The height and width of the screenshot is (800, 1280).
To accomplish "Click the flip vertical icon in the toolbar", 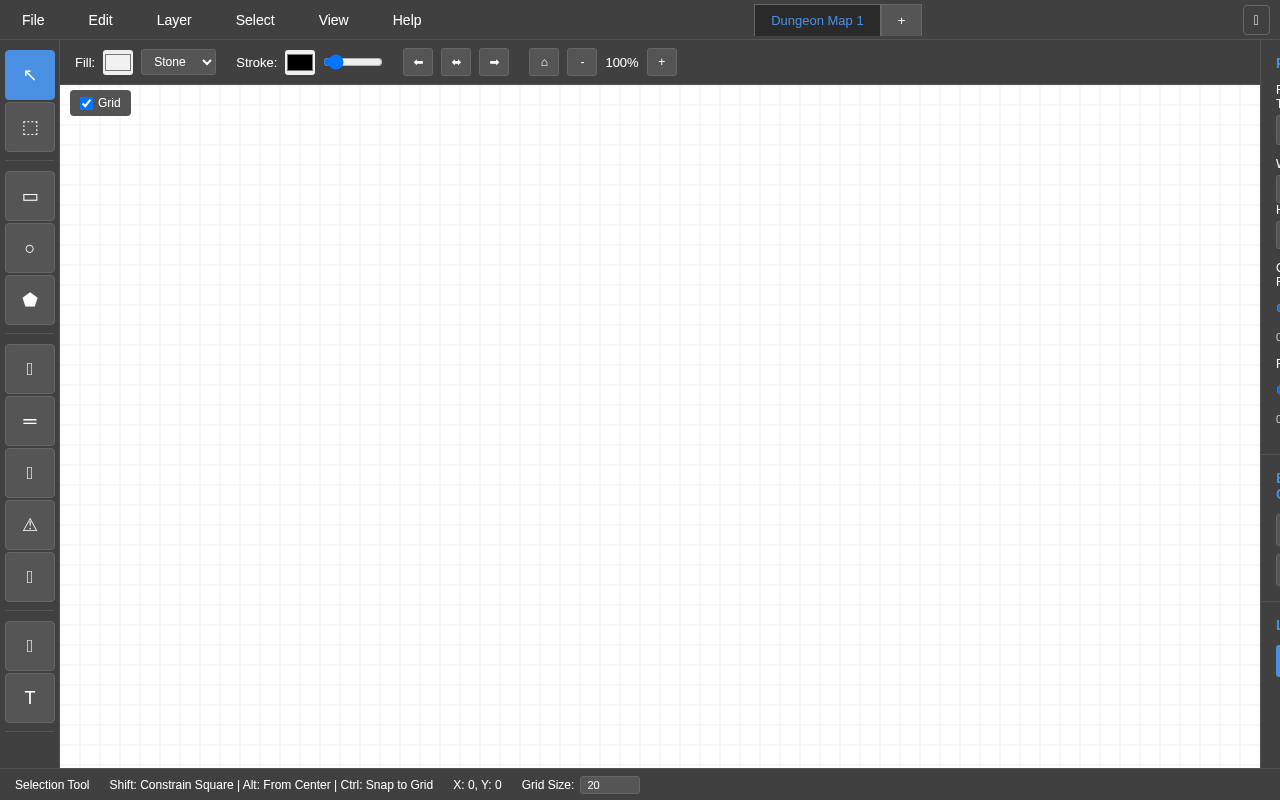I will (544, 62).
